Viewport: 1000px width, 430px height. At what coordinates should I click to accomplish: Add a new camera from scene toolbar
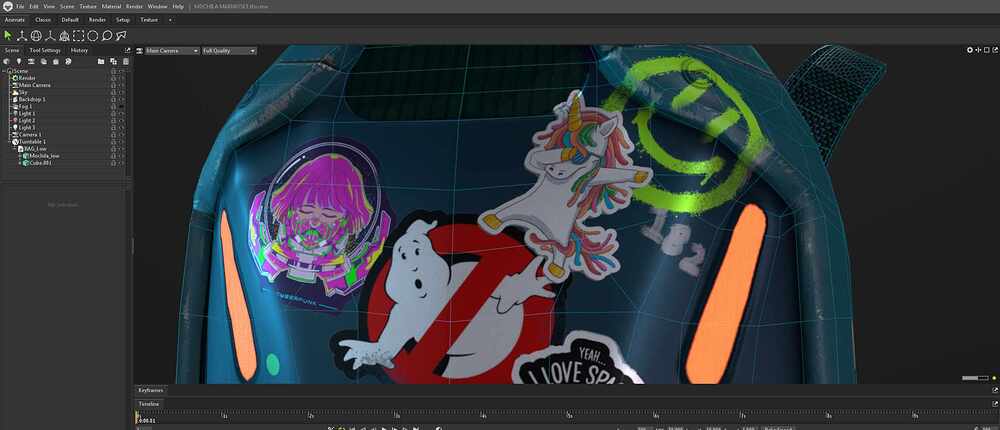point(32,61)
